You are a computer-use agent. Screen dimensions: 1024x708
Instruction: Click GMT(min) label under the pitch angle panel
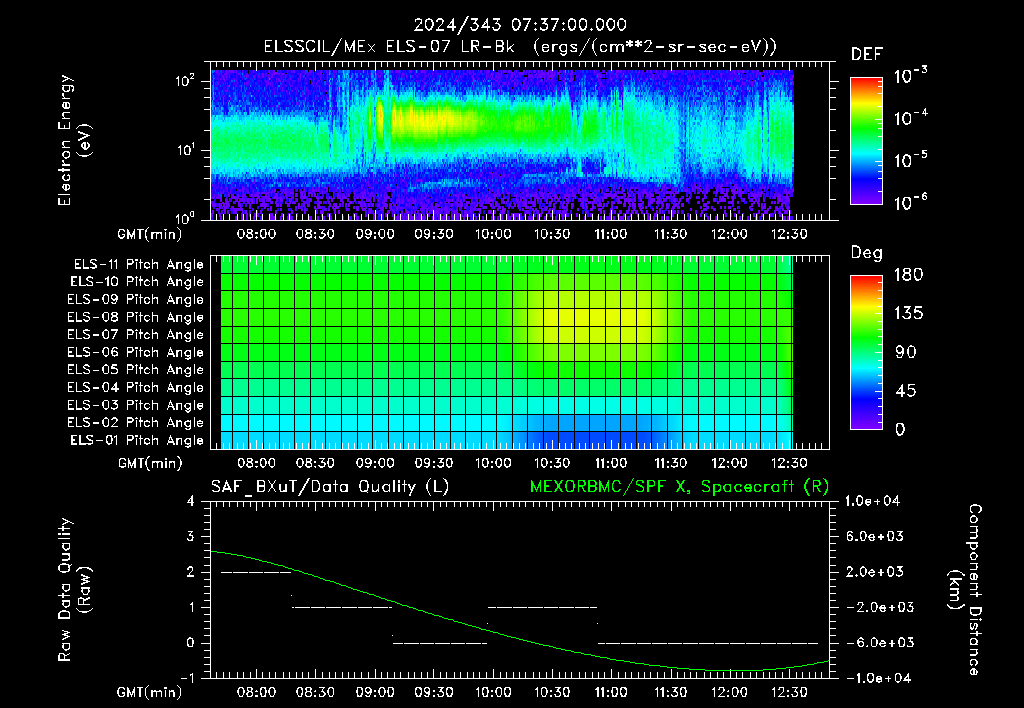pos(150,464)
